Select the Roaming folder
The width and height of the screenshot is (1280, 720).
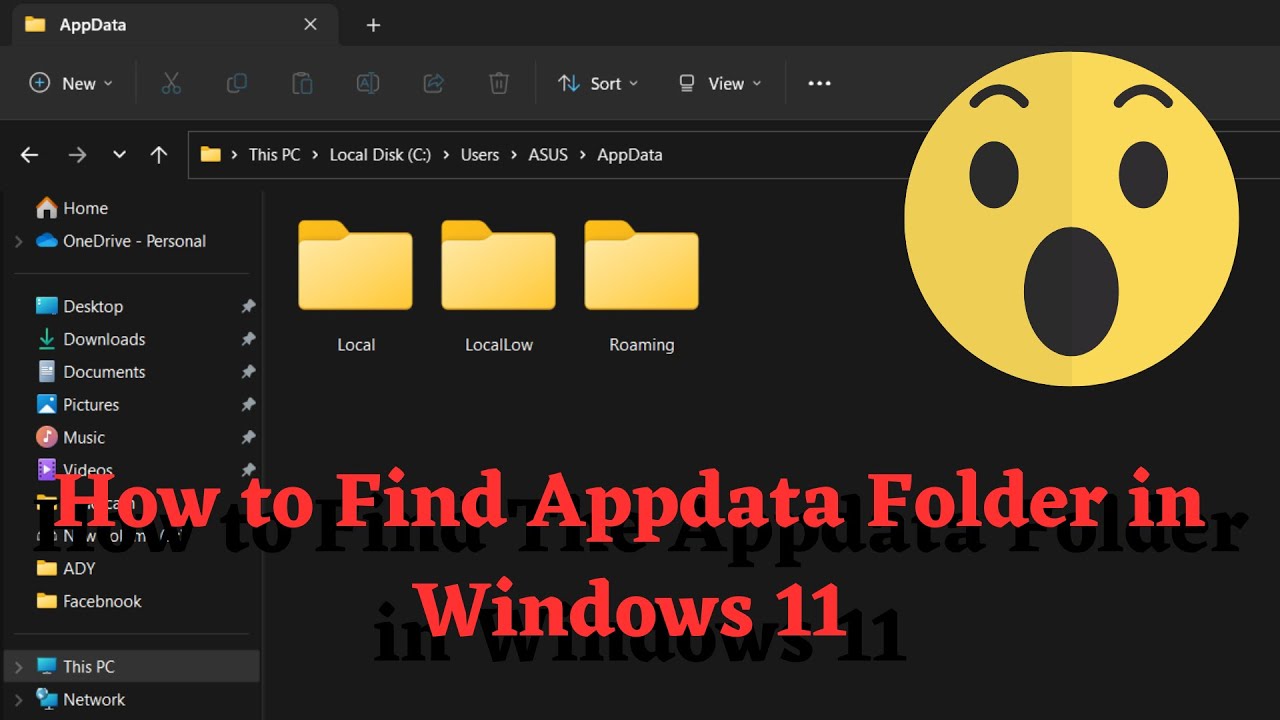(642, 286)
